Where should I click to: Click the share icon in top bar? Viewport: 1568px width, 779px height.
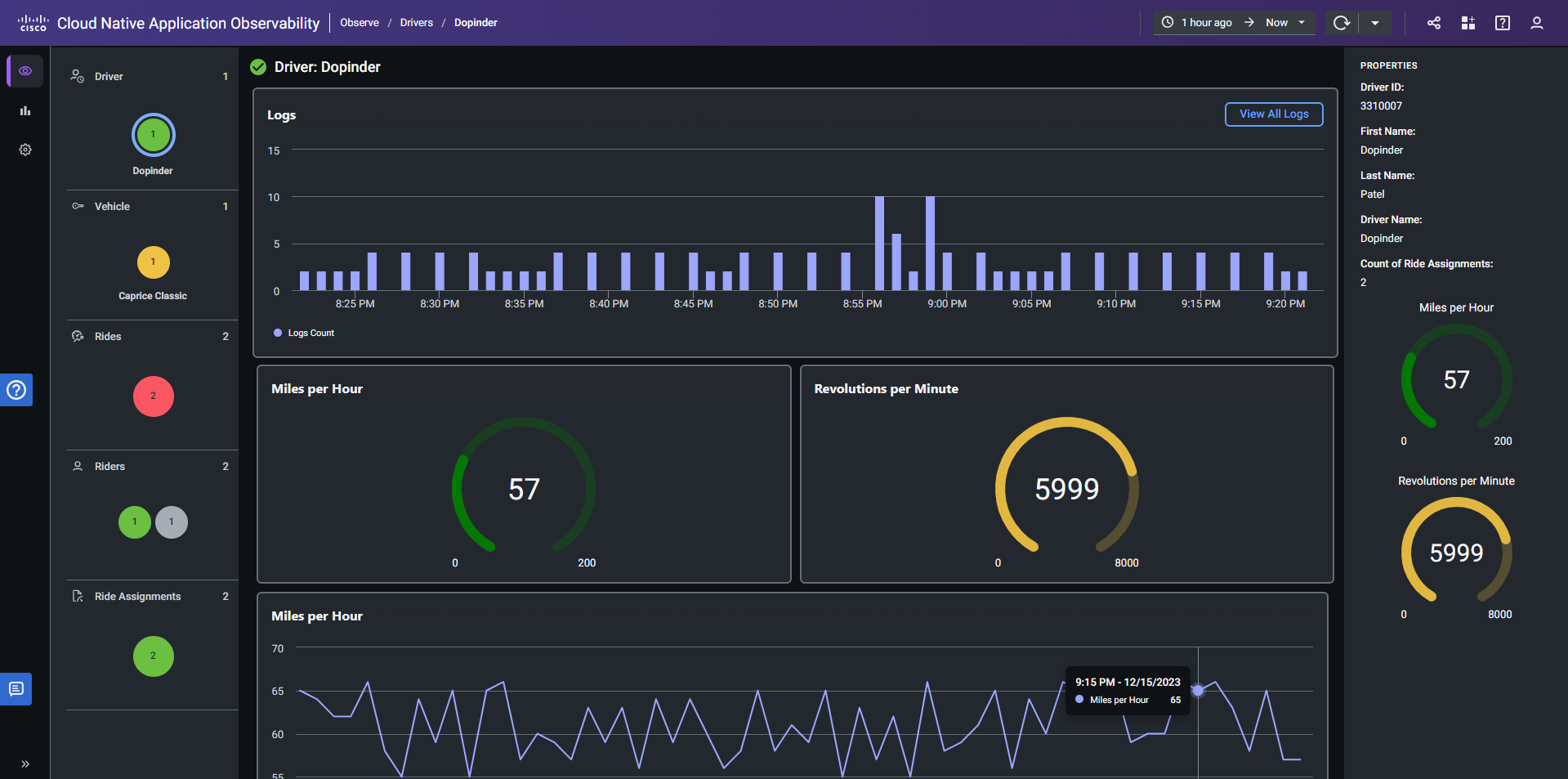pos(1434,23)
